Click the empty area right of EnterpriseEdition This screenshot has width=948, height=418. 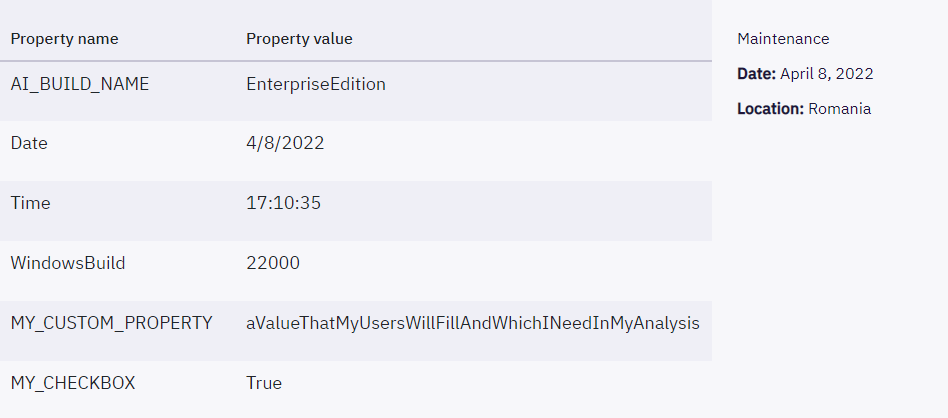(548, 84)
